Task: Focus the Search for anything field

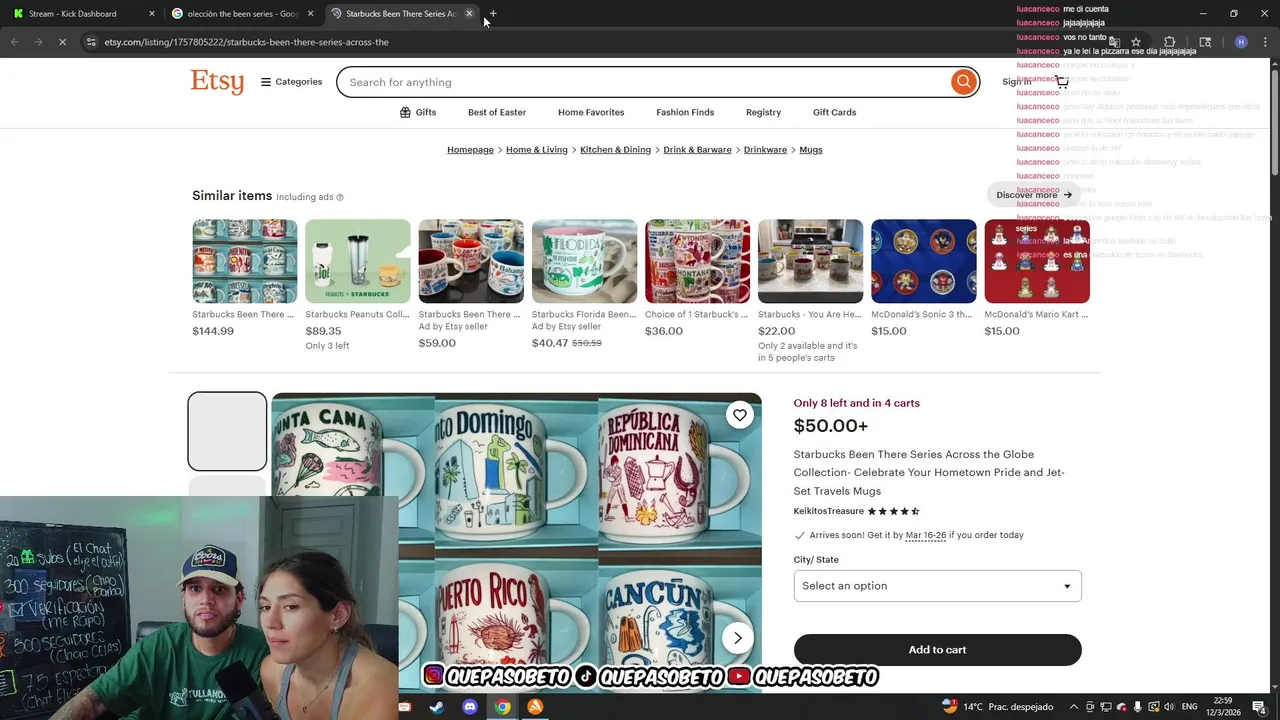Action: coord(645,82)
